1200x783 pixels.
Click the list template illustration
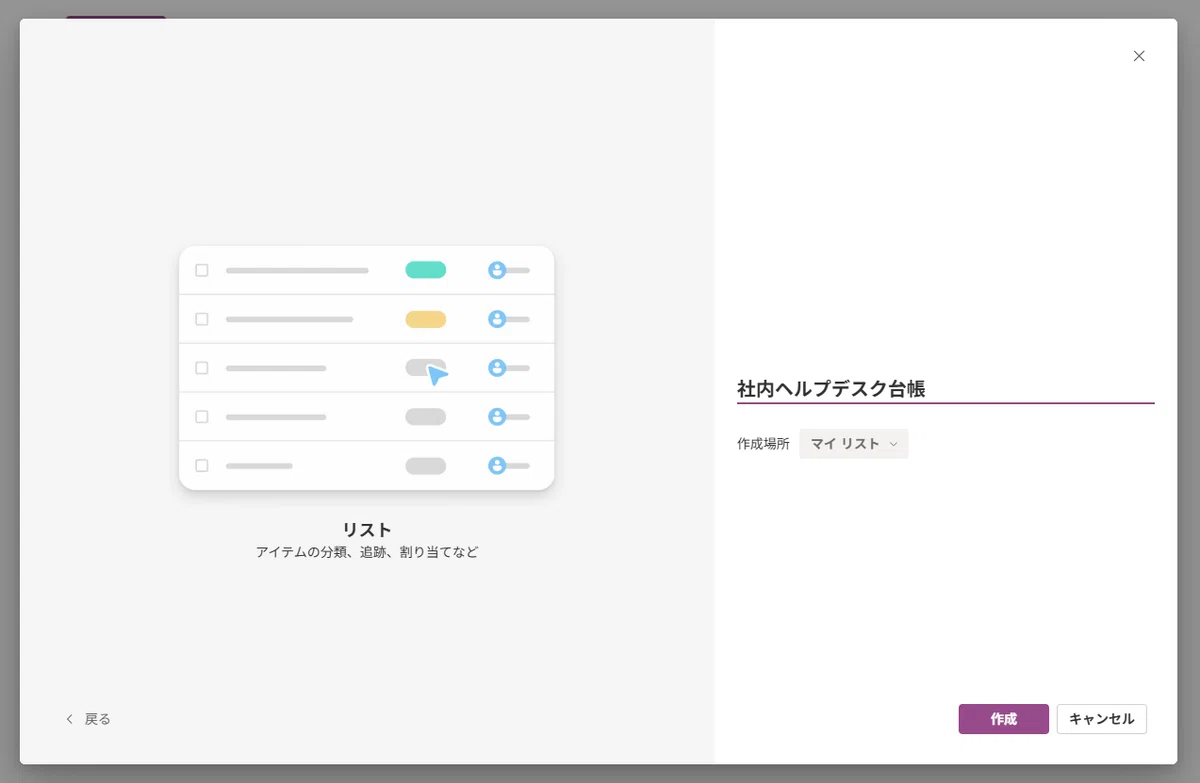tap(366, 368)
